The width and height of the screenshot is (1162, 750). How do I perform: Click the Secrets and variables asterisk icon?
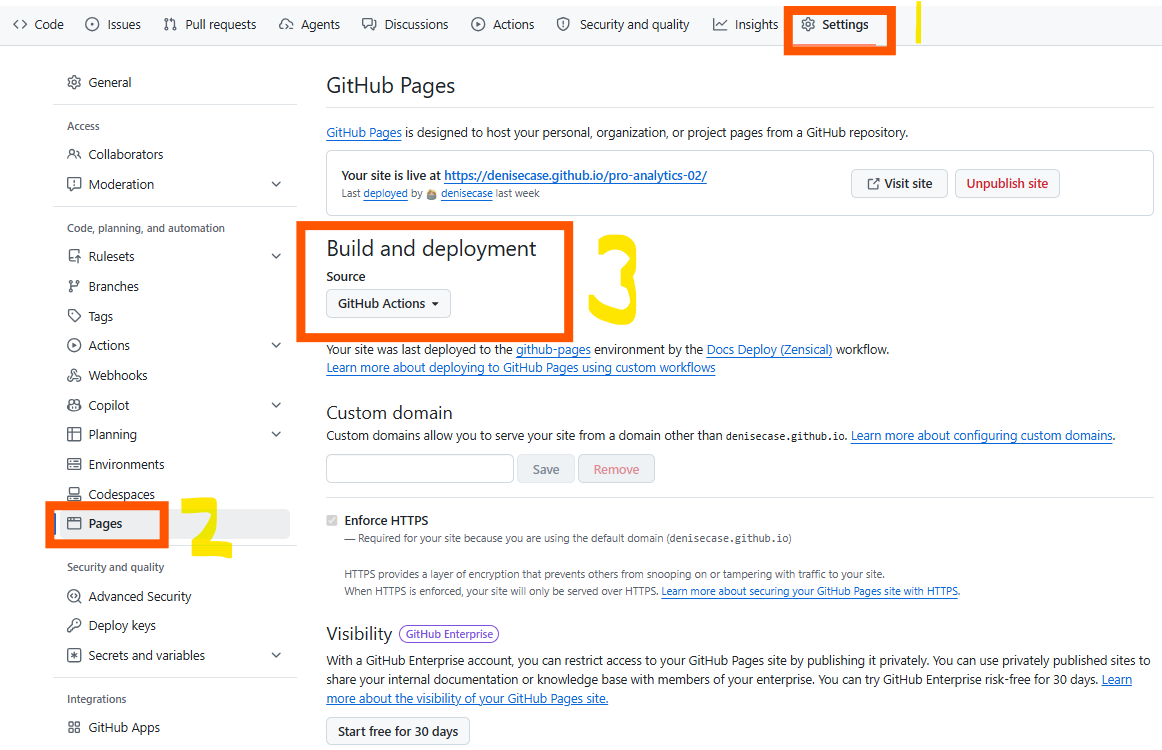click(74, 655)
